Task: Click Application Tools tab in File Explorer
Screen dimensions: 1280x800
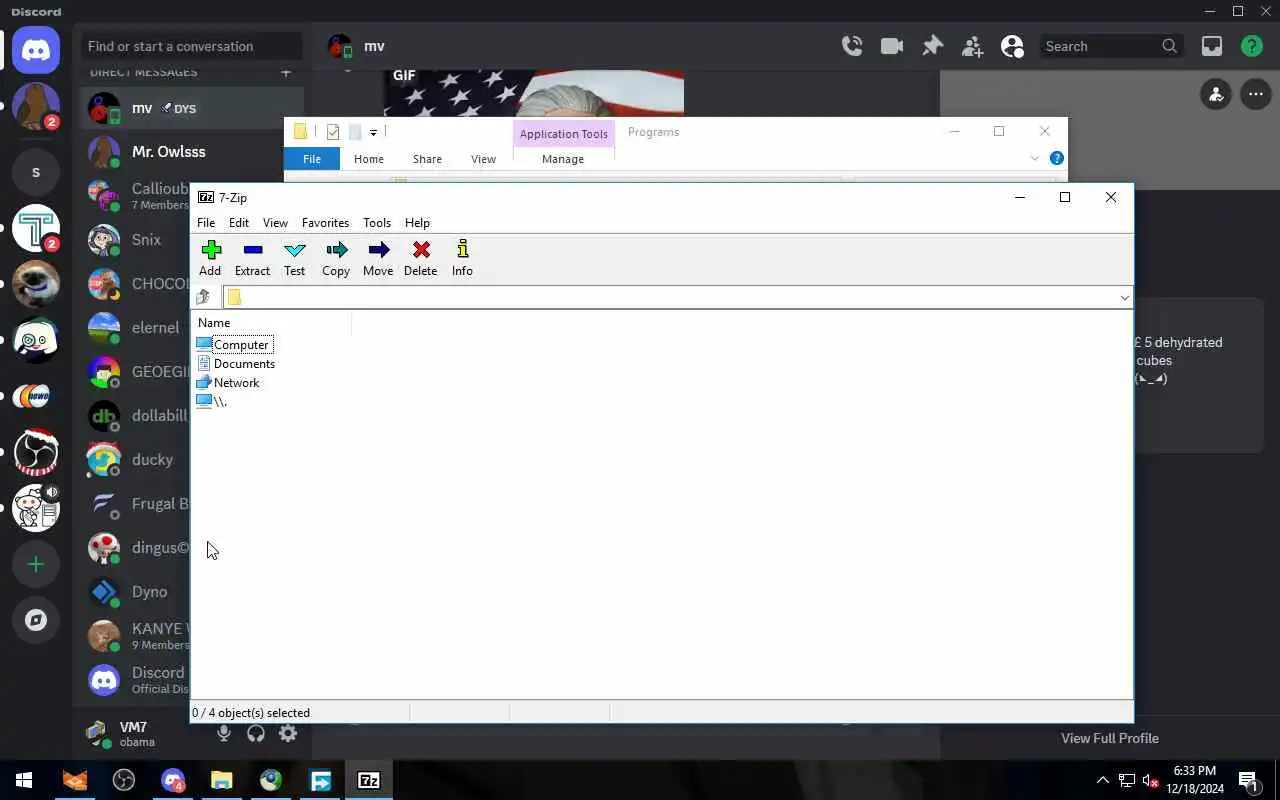Action: (x=563, y=134)
